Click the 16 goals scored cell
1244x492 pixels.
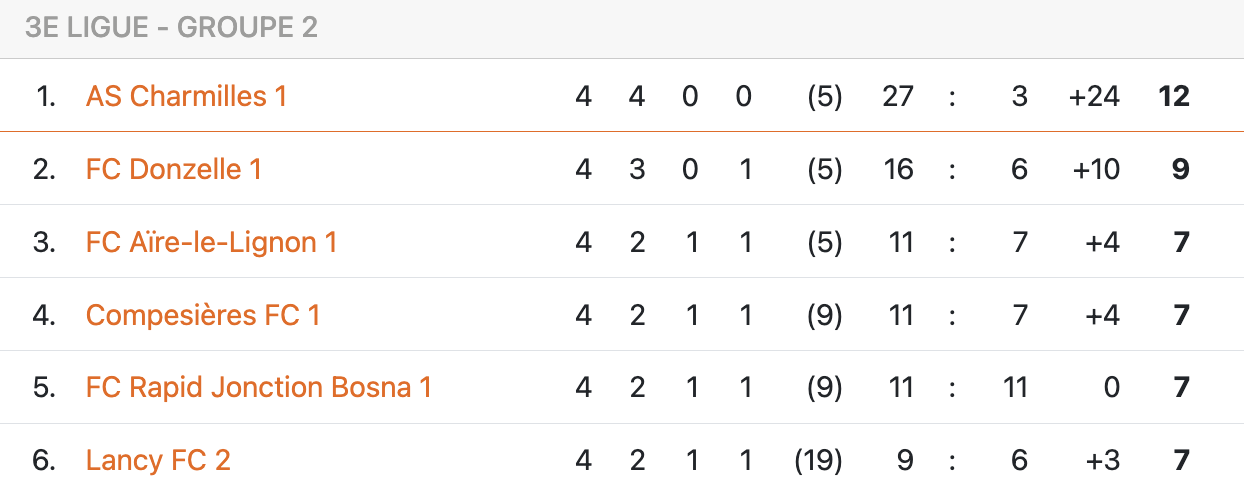pyautogui.click(x=898, y=169)
